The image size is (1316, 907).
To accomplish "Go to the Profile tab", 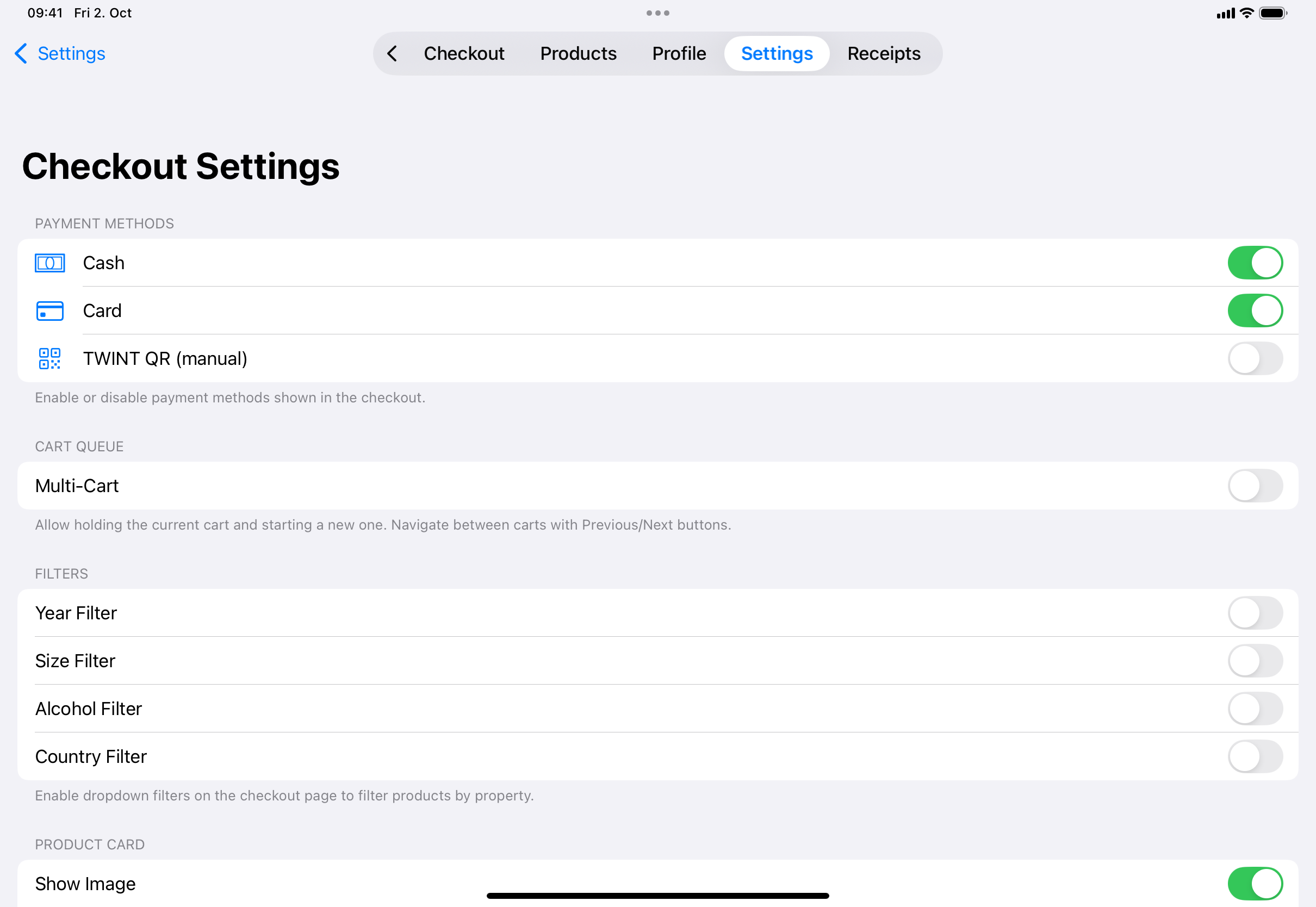I will point(679,53).
